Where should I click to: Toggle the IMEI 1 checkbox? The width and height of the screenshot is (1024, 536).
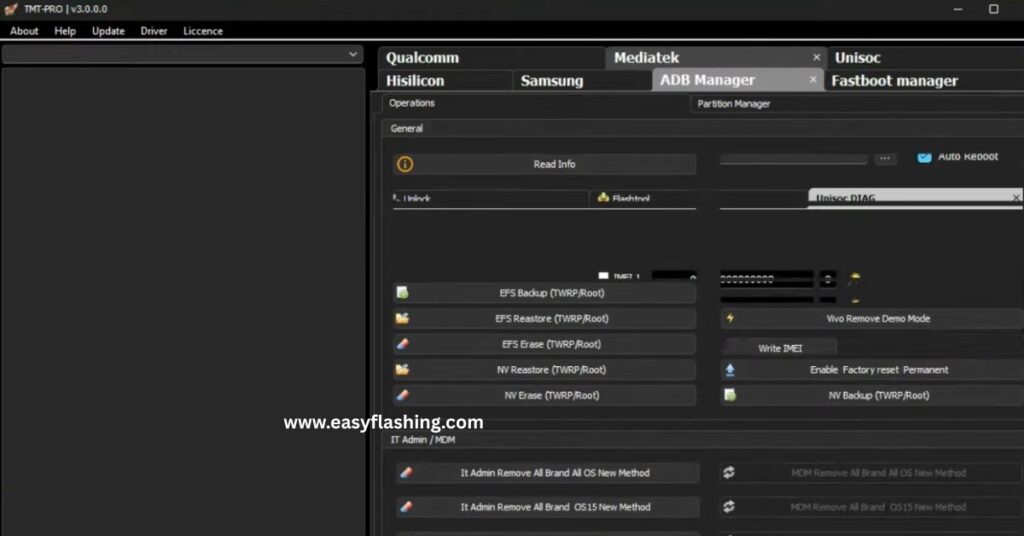pyautogui.click(x=603, y=277)
